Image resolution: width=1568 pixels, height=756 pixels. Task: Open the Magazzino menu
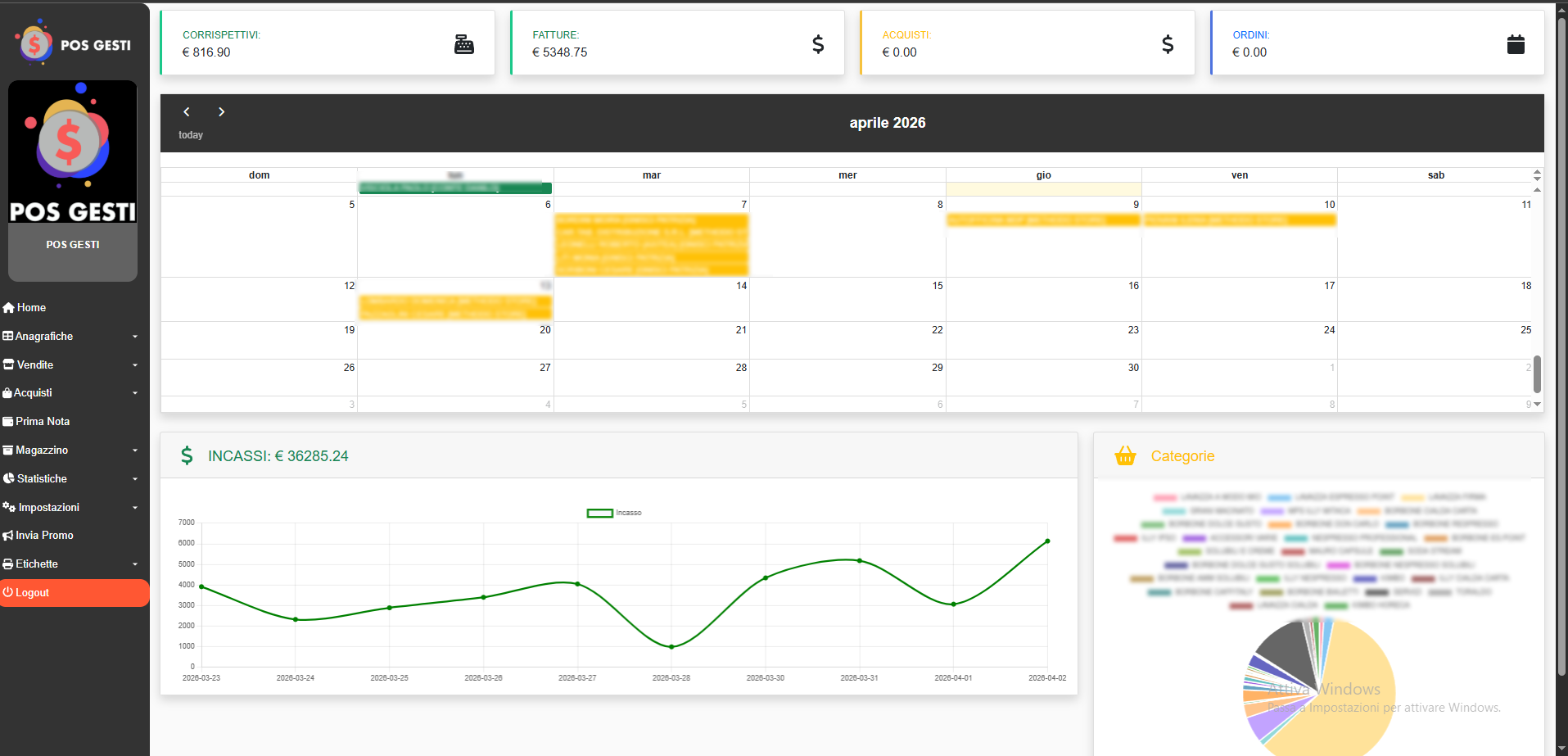point(75,450)
